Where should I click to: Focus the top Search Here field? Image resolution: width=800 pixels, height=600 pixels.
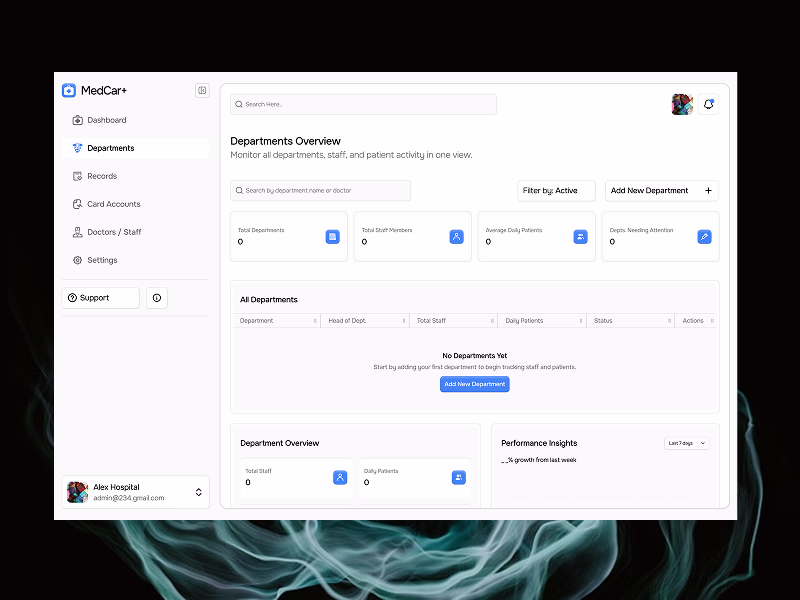tap(363, 104)
